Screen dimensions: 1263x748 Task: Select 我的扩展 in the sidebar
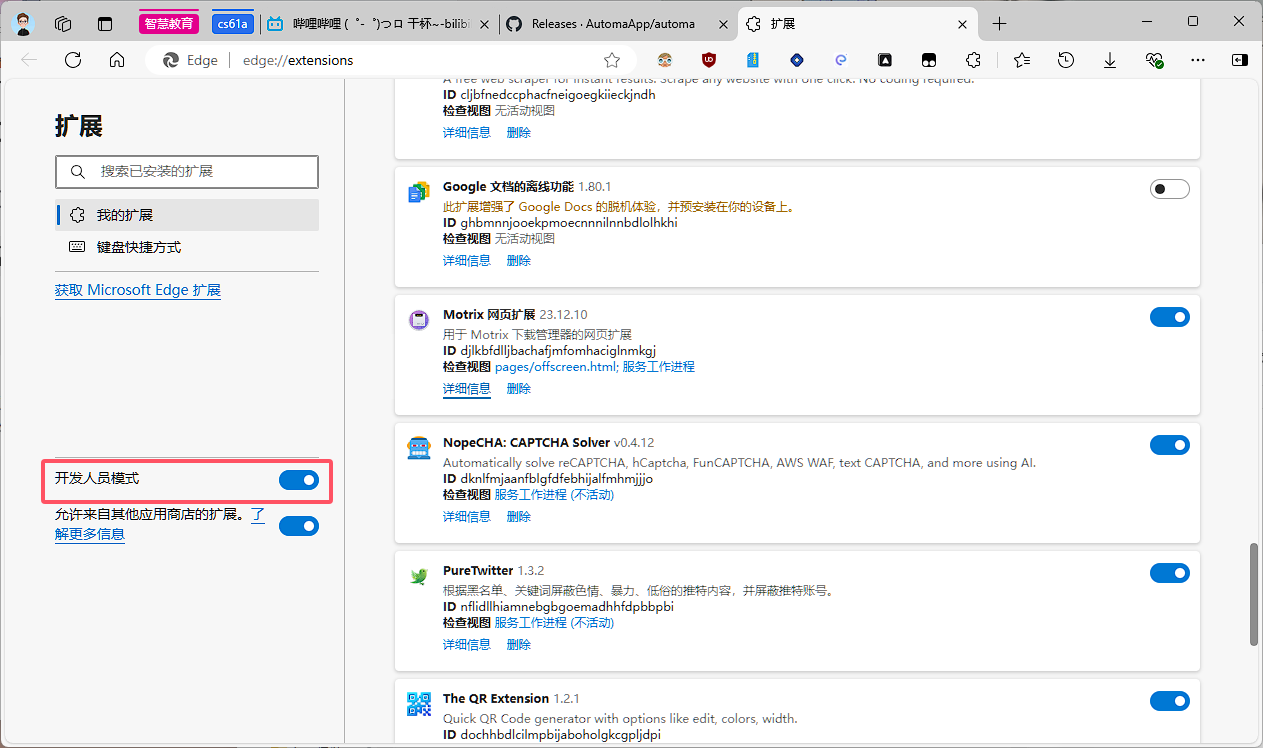pyautogui.click(x=187, y=215)
